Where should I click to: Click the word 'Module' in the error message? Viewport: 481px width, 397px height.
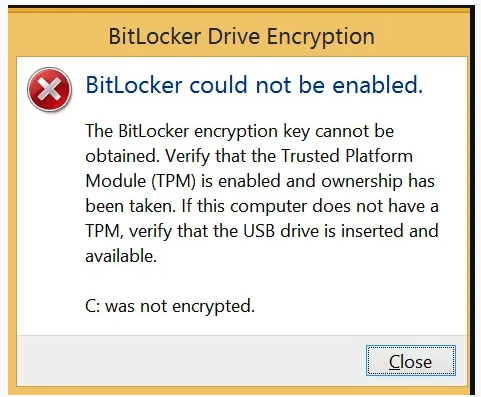(x=116, y=181)
